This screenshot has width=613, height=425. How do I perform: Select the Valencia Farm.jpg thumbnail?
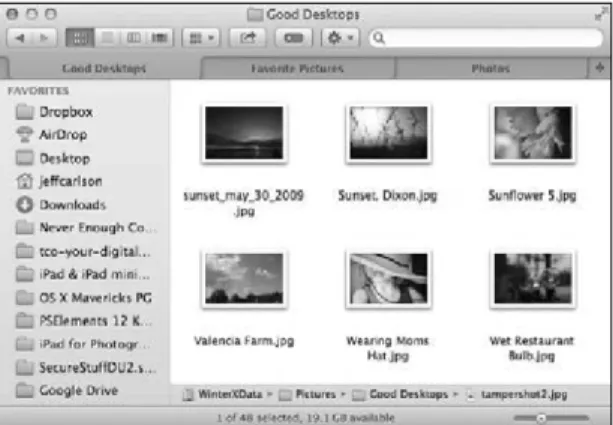(x=244, y=278)
